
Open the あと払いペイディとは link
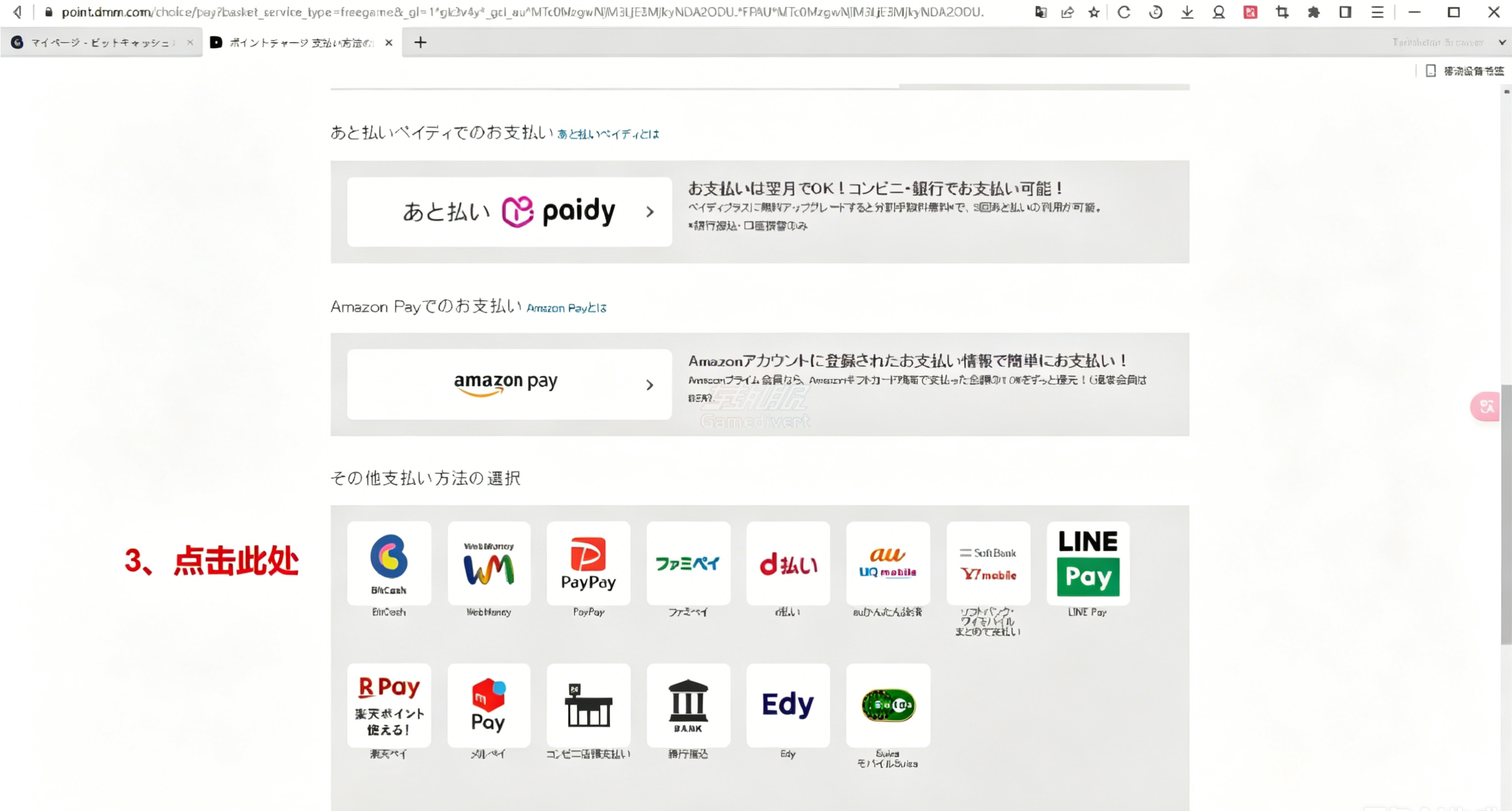coord(608,134)
